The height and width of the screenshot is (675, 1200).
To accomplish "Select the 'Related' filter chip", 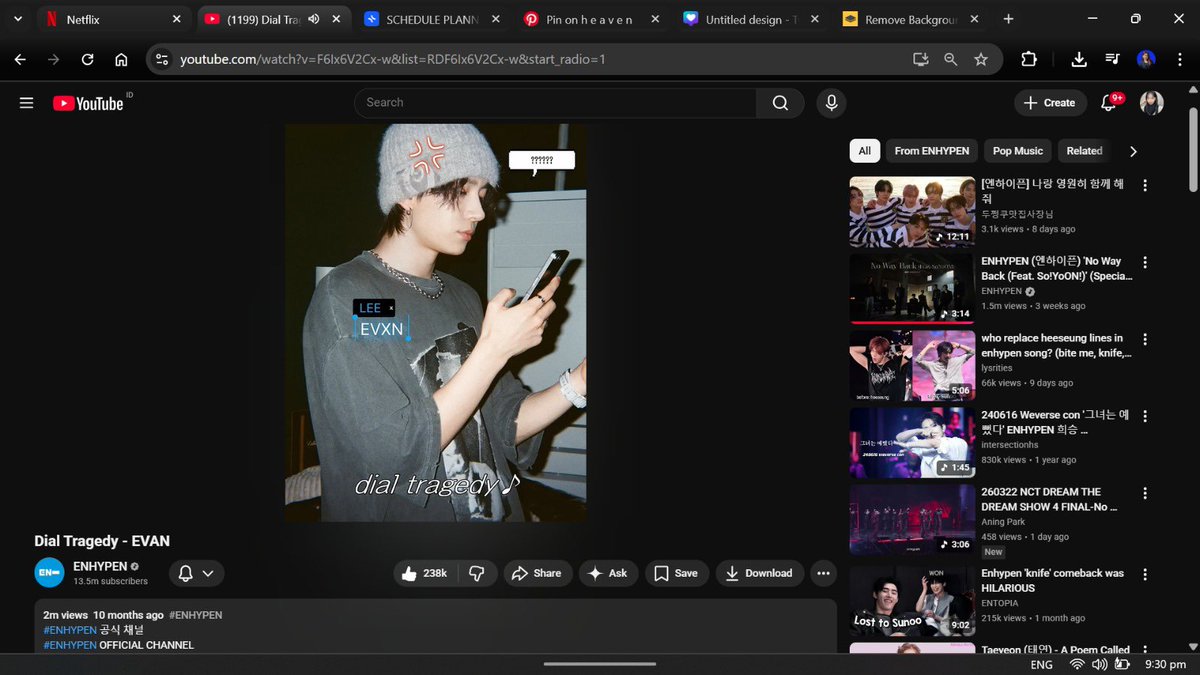I will point(1084,151).
